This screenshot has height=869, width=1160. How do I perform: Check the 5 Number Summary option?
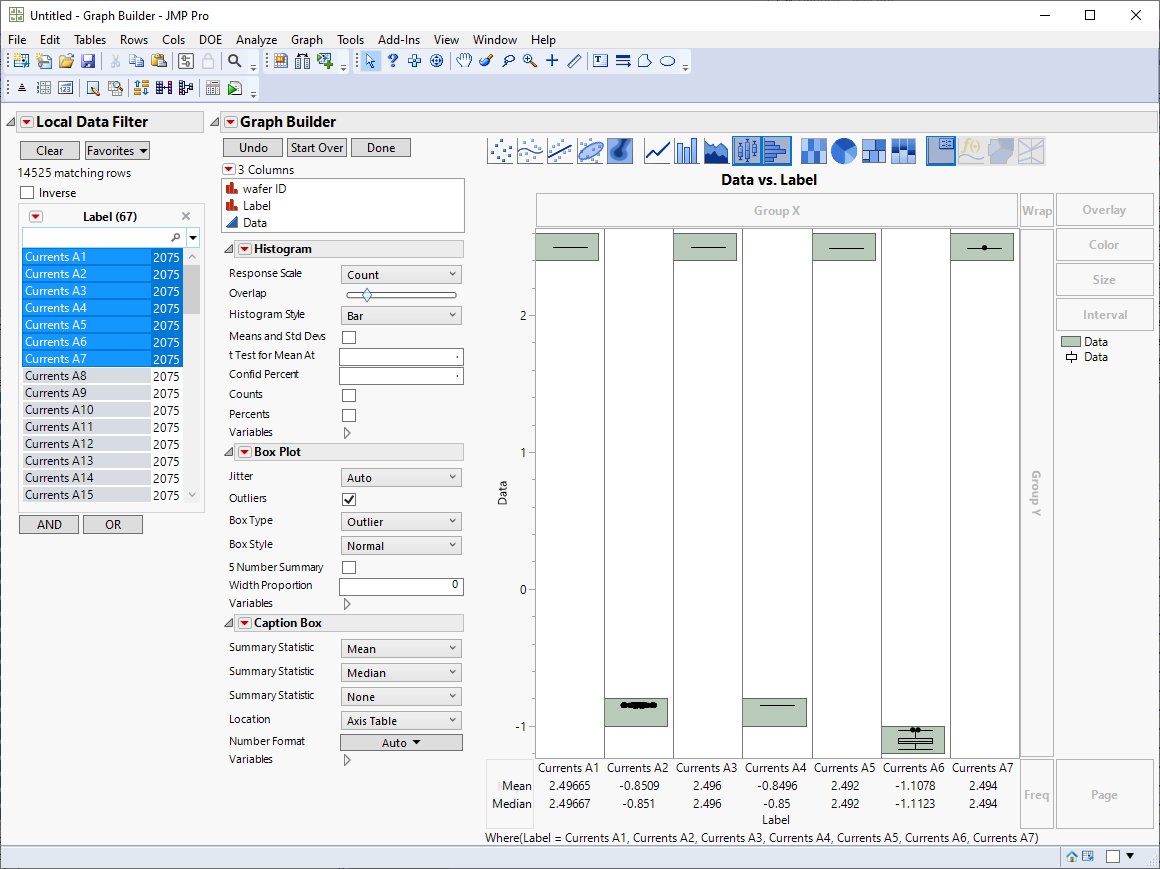point(349,568)
